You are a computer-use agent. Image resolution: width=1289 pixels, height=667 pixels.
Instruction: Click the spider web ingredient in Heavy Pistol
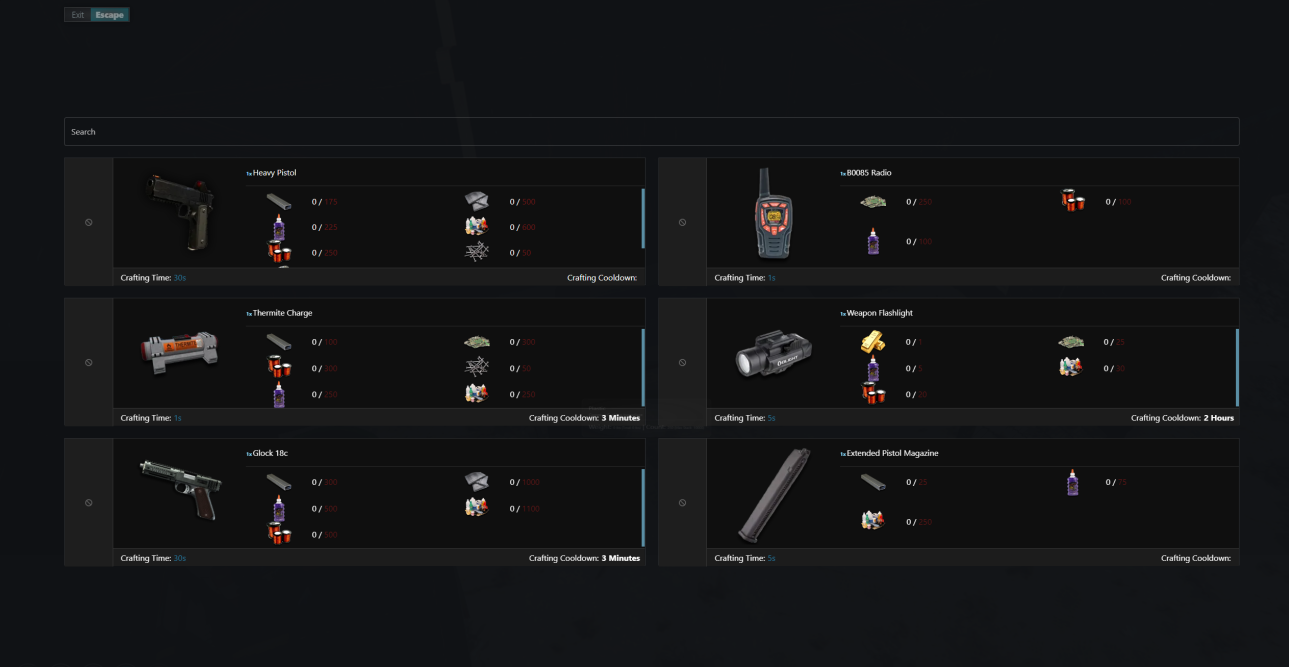[477, 252]
